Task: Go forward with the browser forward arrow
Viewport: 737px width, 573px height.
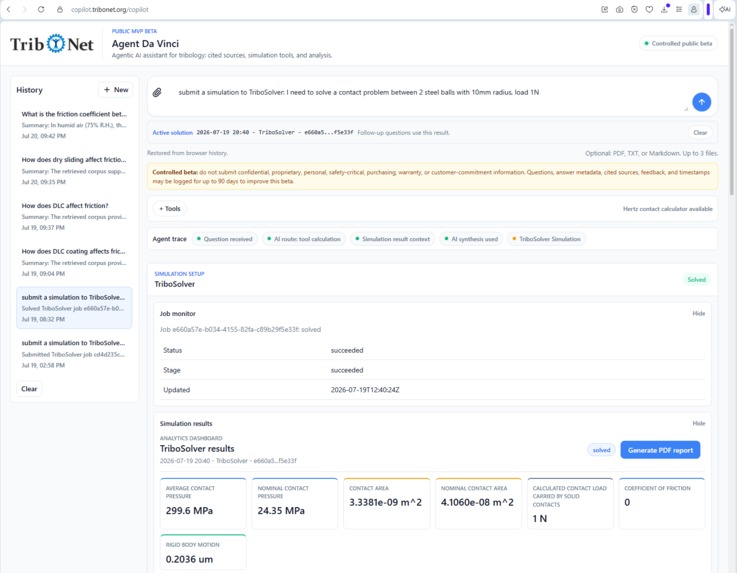Action: point(24,9)
